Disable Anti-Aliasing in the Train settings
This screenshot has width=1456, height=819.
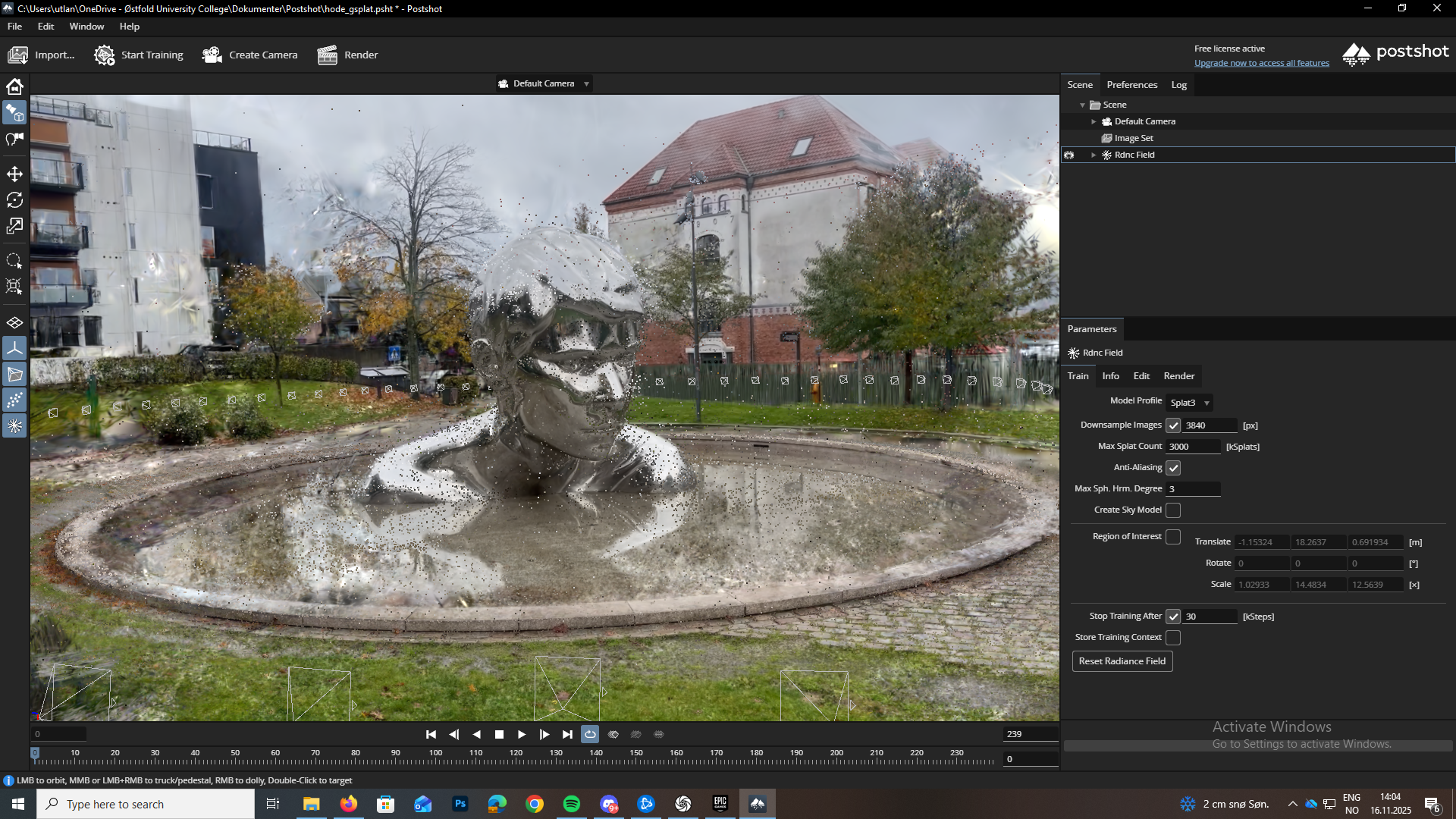1173,468
